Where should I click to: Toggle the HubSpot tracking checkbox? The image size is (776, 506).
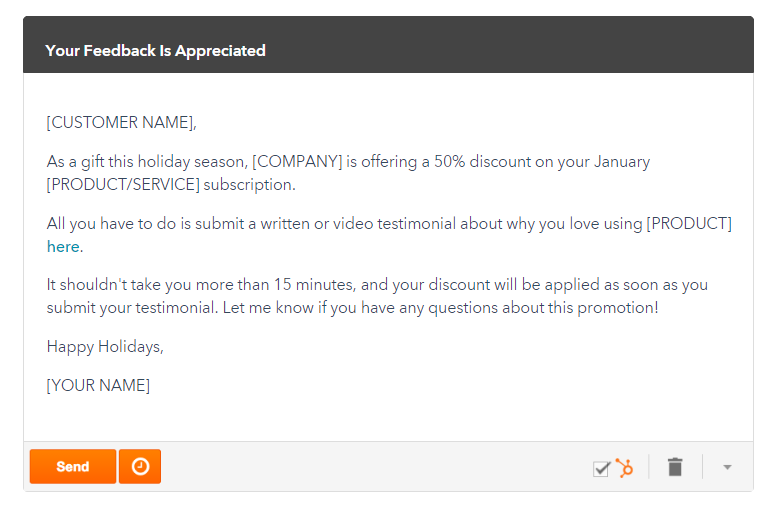click(x=601, y=468)
